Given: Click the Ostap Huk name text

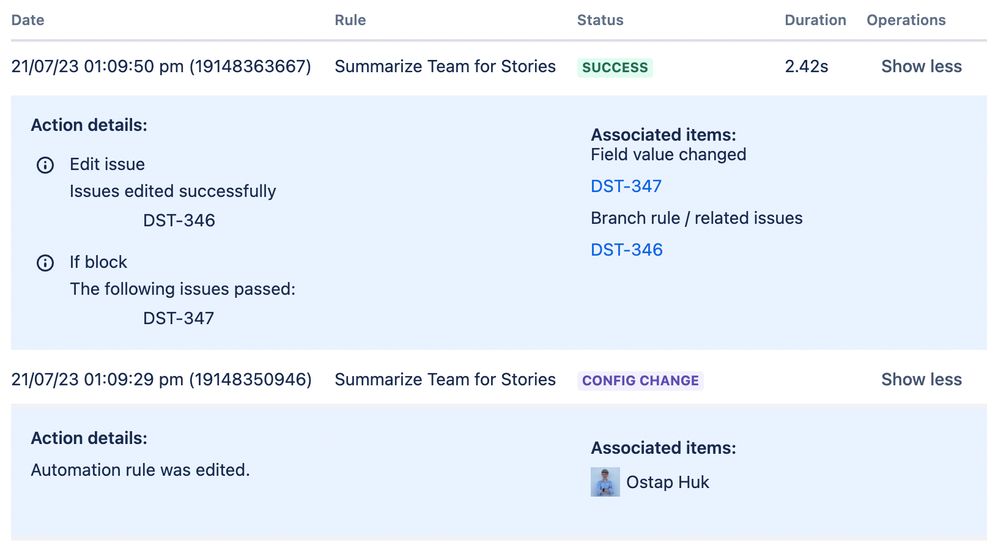Looking at the screenshot, I should 667,482.
